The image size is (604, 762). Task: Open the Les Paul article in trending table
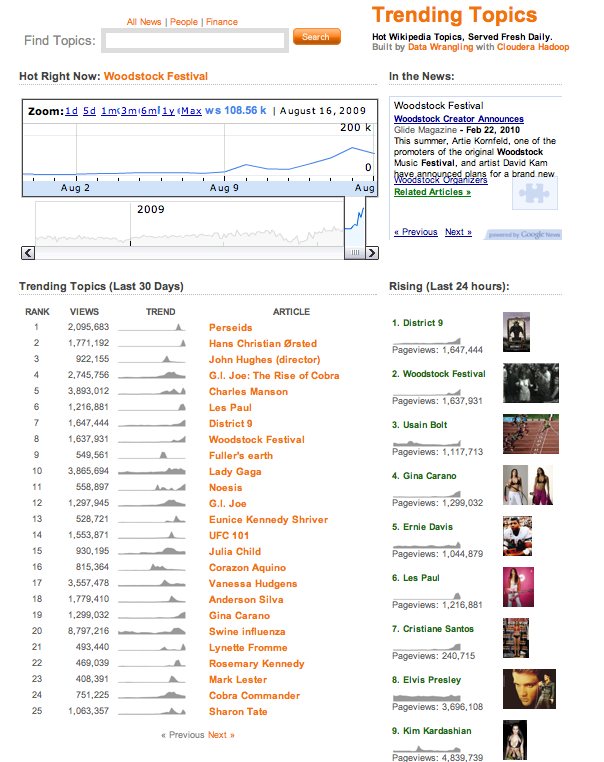click(230, 408)
